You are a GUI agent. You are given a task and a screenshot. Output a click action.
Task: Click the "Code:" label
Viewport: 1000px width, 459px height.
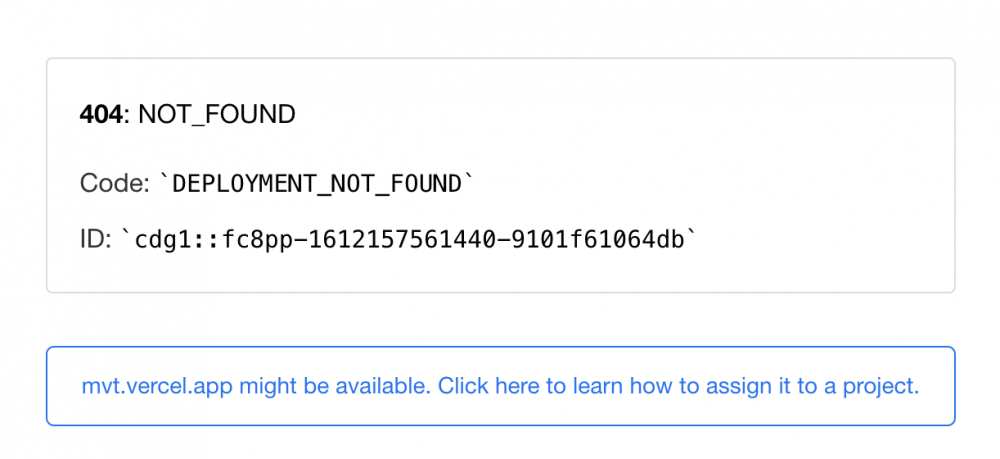tap(112, 184)
